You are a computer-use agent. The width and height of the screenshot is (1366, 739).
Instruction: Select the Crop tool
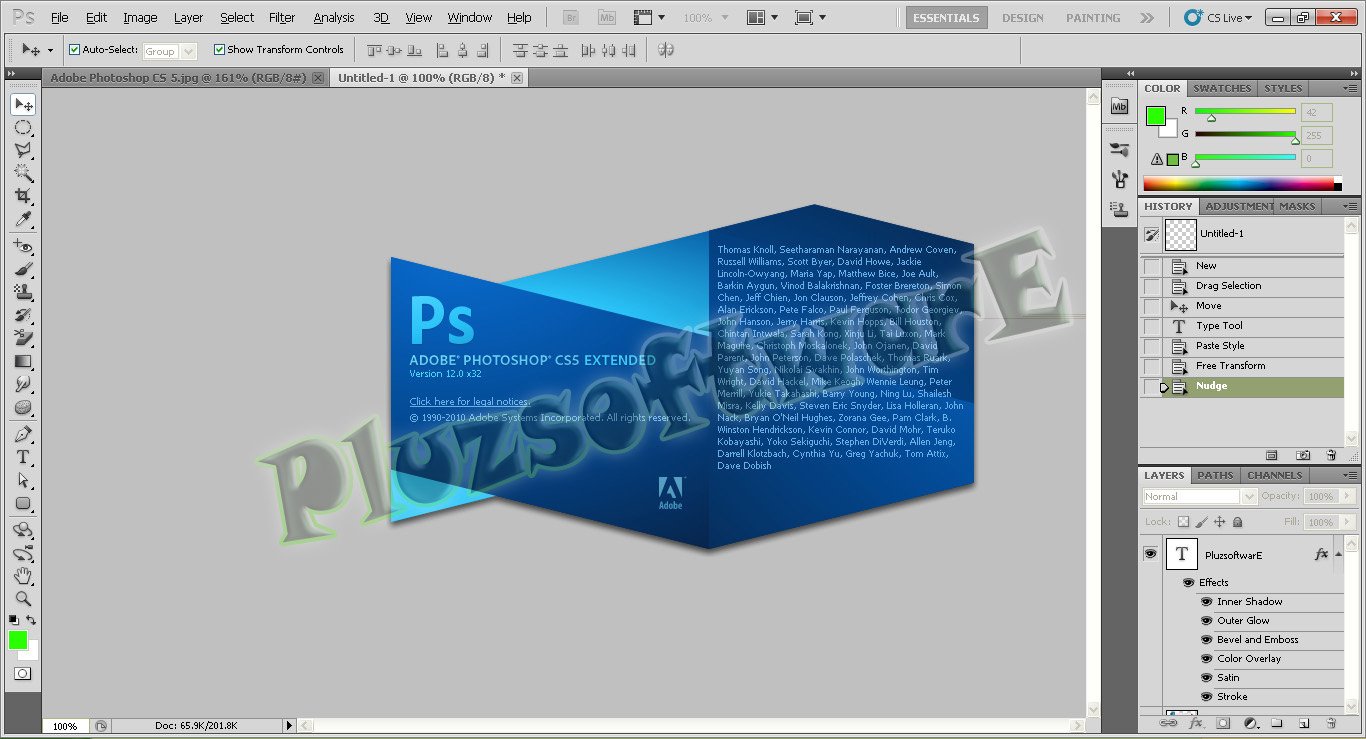point(23,196)
